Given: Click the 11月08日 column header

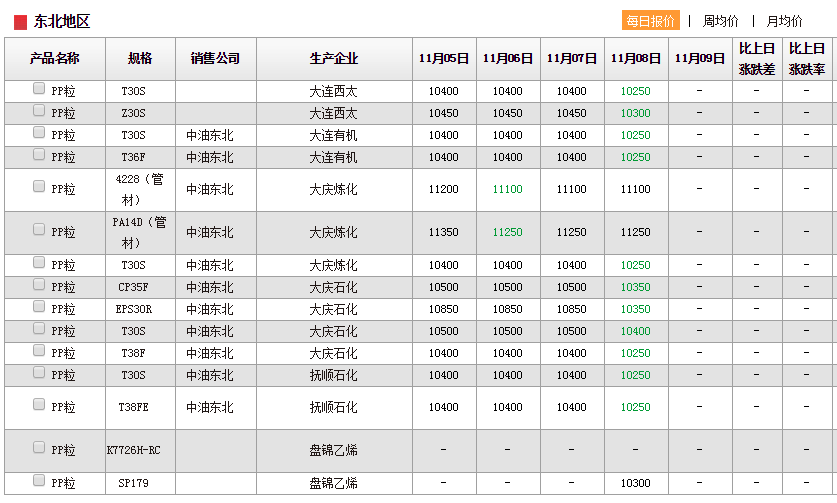Looking at the screenshot, I should click(x=636, y=59).
